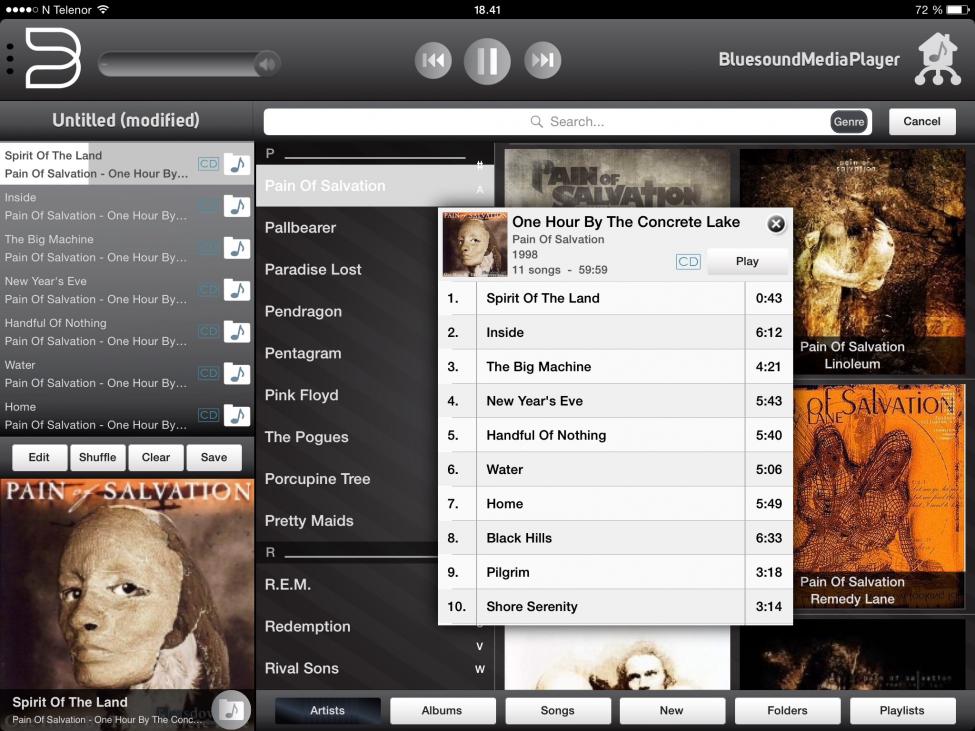The image size is (975, 731).
Task: Tap the CD quality badge in album popup
Action: point(688,262)
